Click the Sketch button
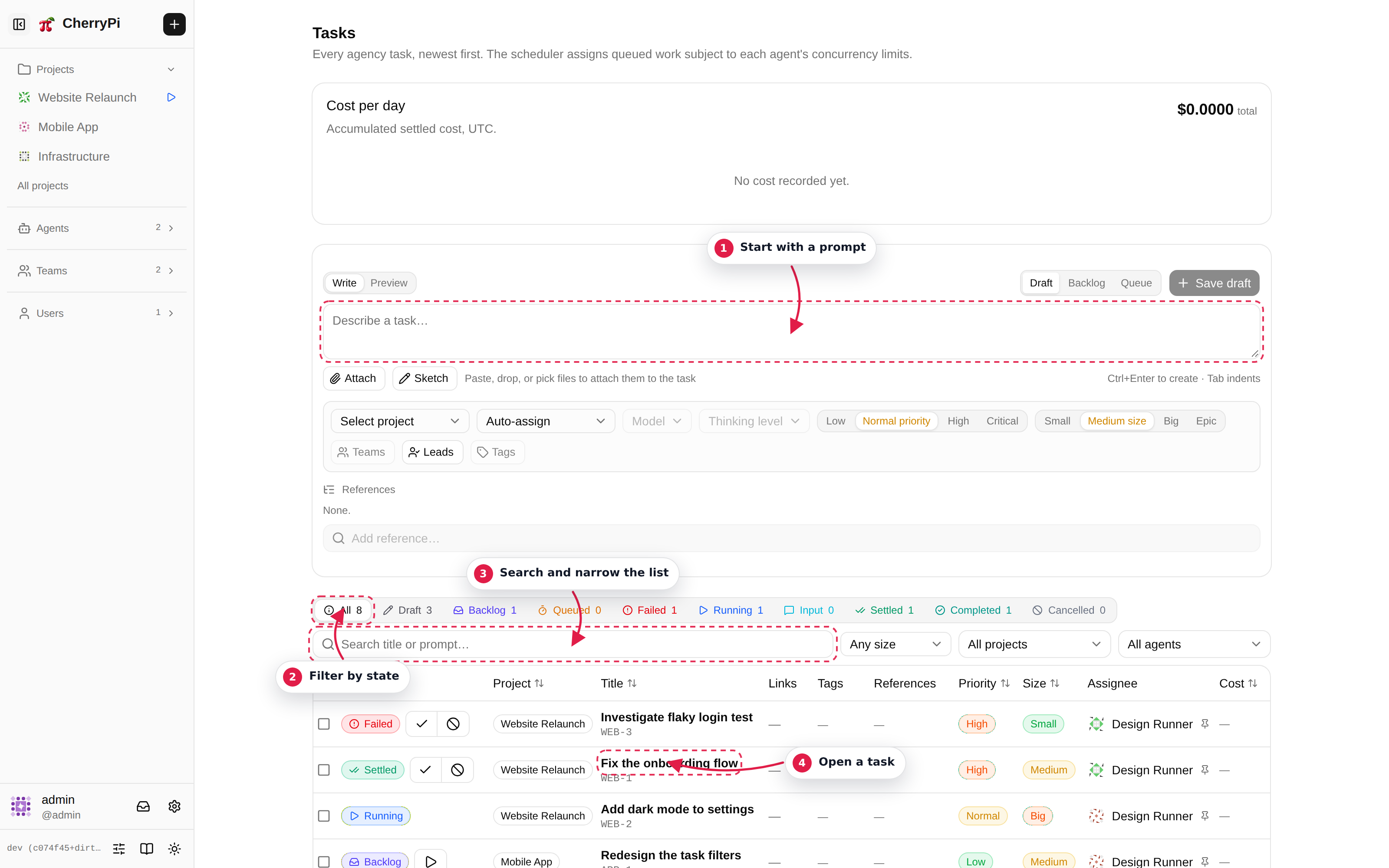The image size is (1389, 868). point(424,378)
